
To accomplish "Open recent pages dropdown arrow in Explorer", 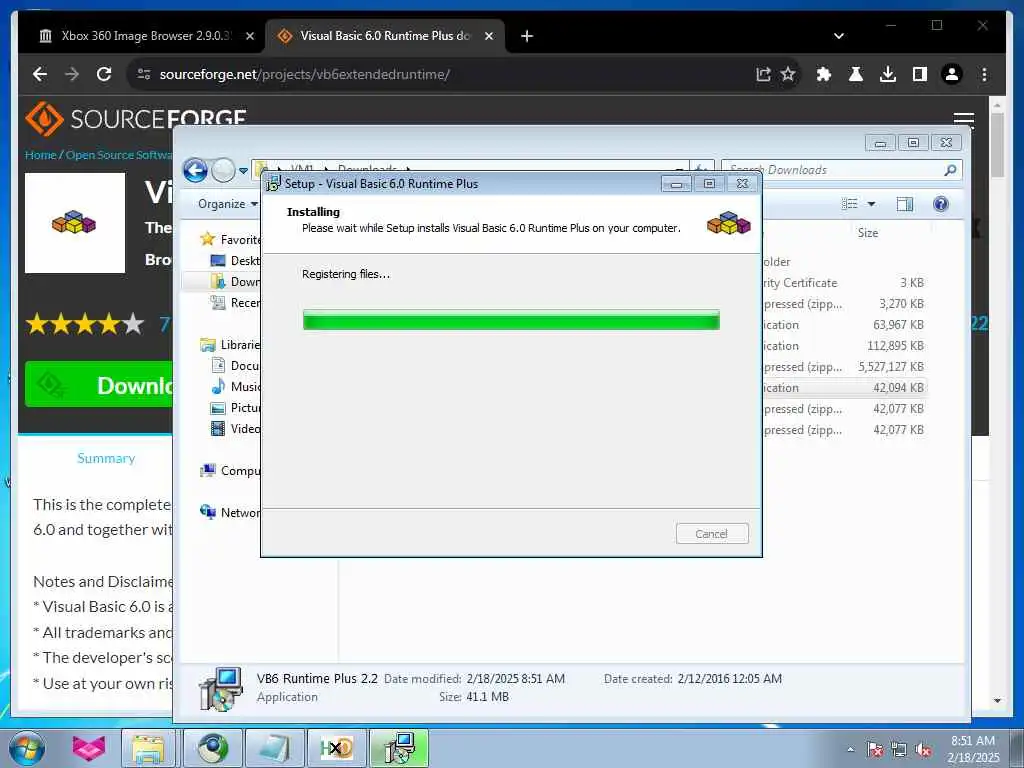I will 243,171.
